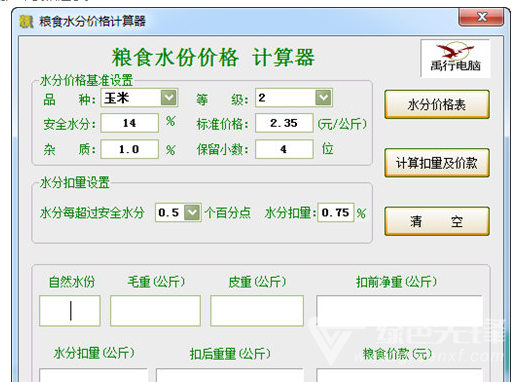Click the 扣前净重(公斤) output box
Image resolution: width=522 pixels, height=382 pixels.
pyautogui.click(x=399, y=311)
